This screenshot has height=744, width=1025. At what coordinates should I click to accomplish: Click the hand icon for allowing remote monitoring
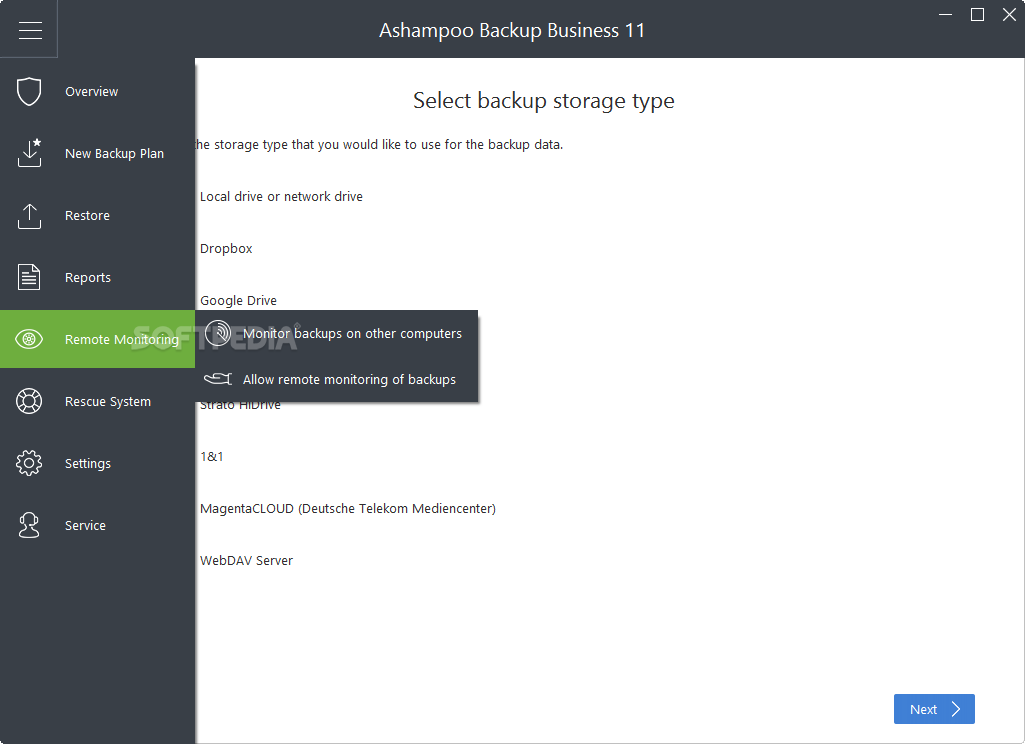click(x=218, y=379)
